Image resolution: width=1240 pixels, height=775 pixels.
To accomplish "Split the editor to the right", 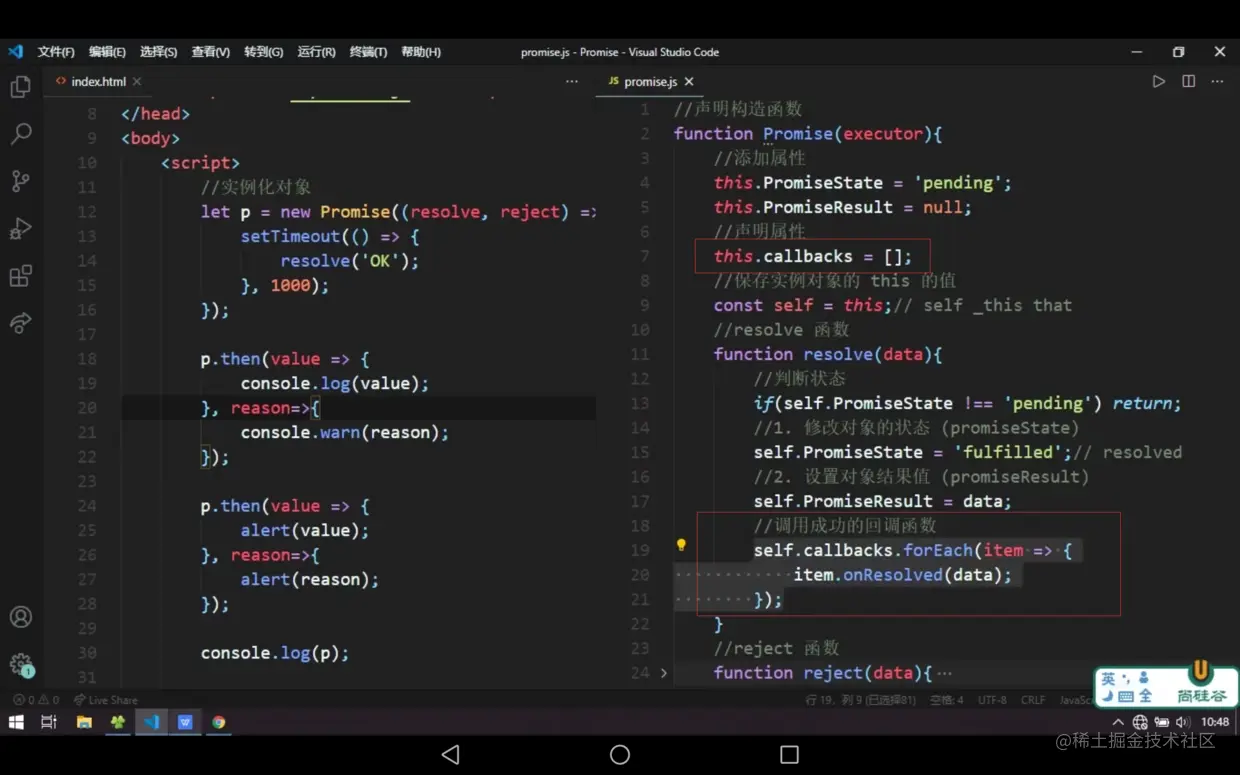I will [x=1188, y=81].
